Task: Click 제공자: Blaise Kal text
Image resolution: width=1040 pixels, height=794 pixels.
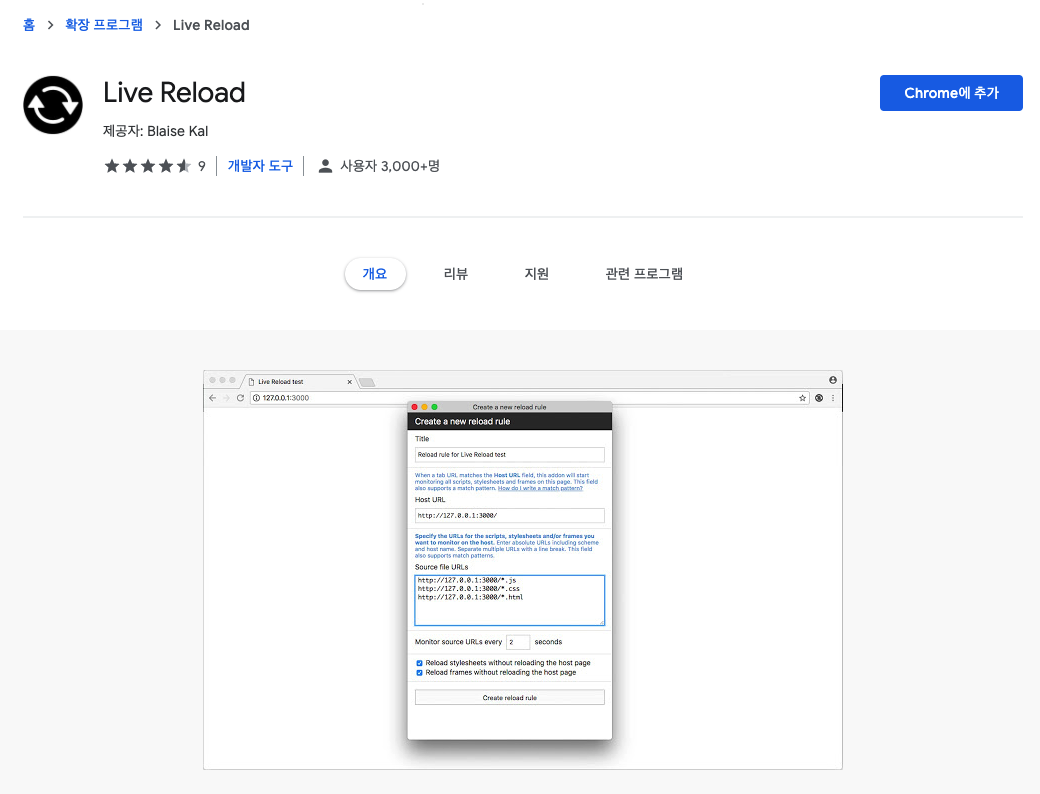Action: tap(155, 131)
